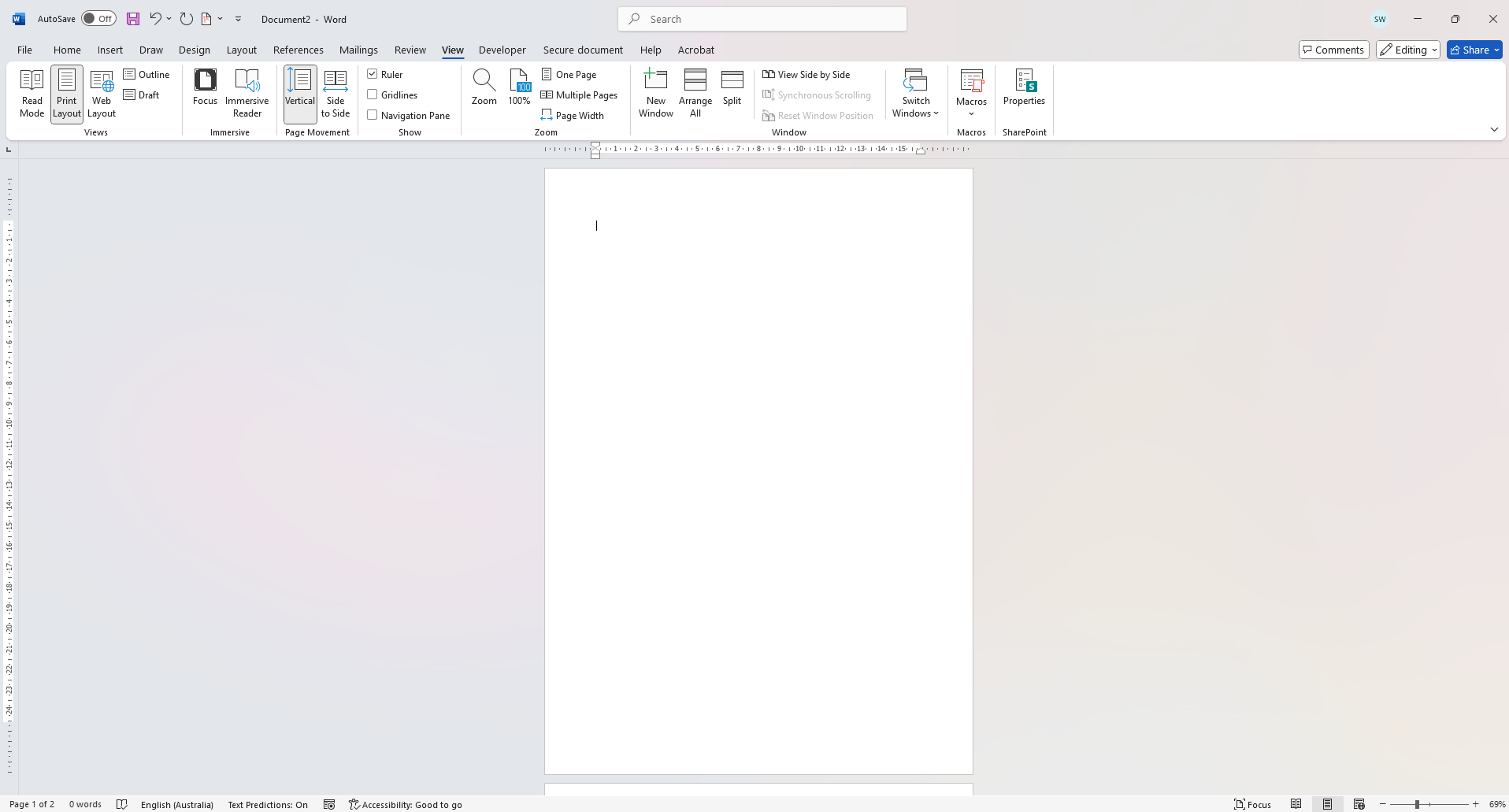Split the document window
Screen dimensions: 1509x812
[x=732, y=87]
